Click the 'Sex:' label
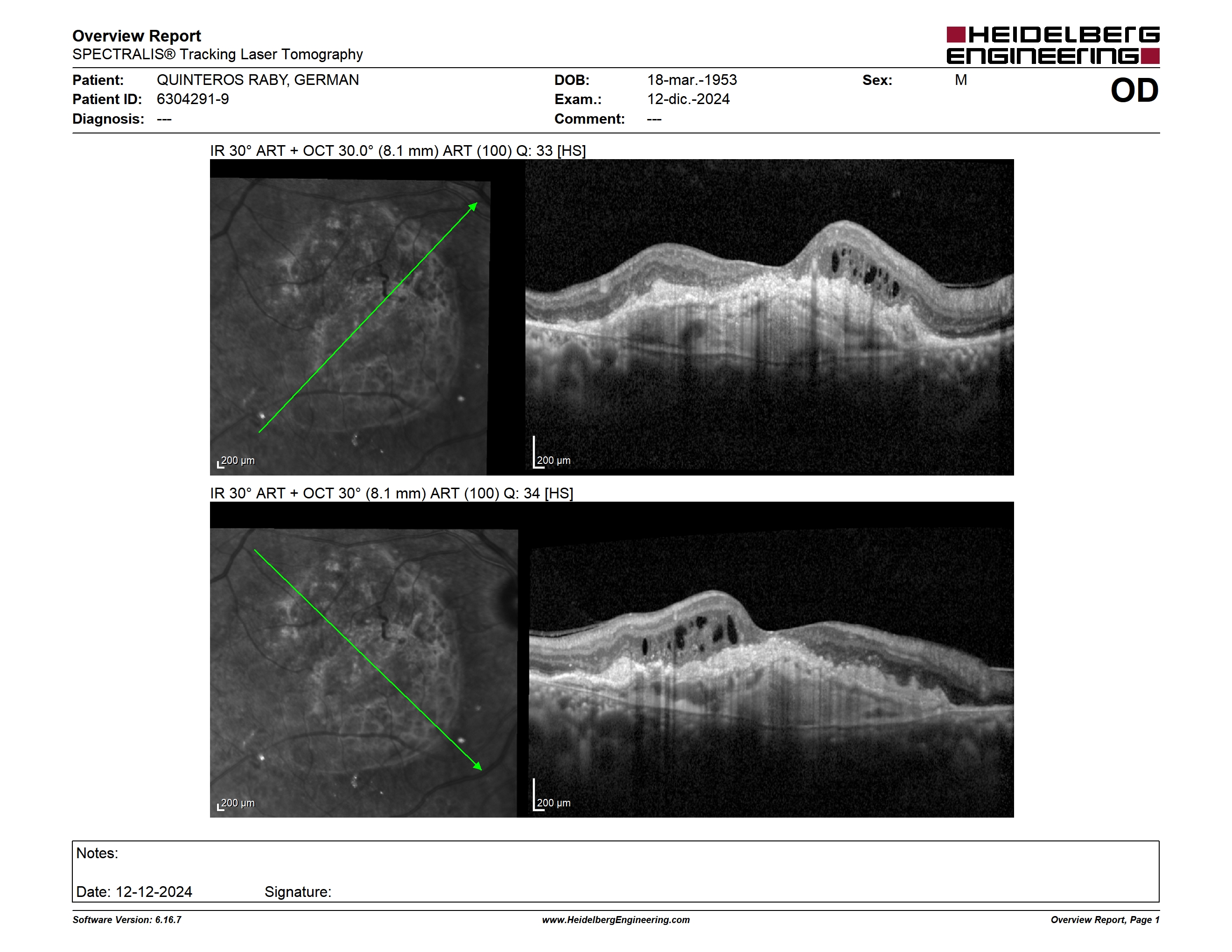Image resolution: width=1232 pixels, height=952 pixels. tap(877, 80)
